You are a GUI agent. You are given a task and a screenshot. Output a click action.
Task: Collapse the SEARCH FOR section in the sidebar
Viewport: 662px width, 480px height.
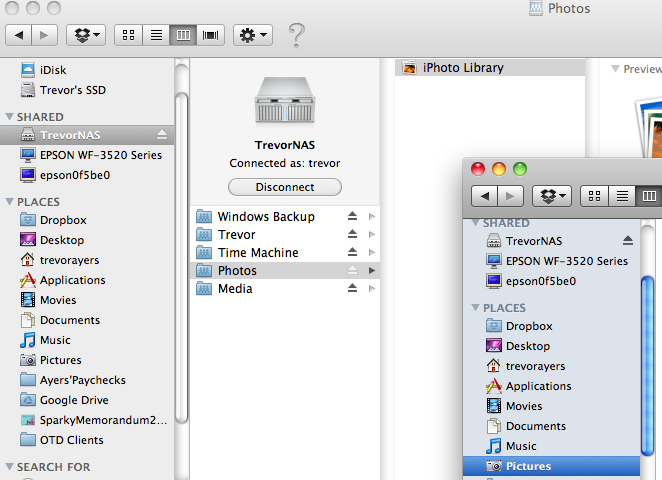(9, 467)
